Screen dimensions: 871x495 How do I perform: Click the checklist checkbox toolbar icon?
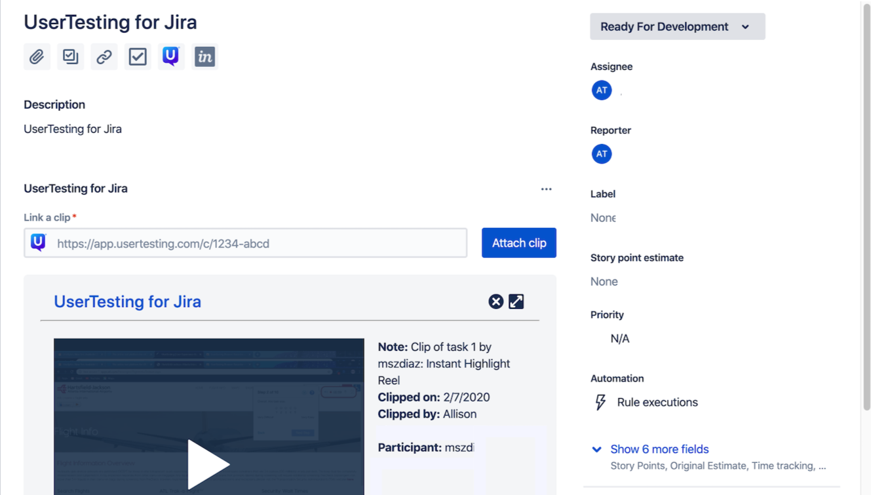138,57
